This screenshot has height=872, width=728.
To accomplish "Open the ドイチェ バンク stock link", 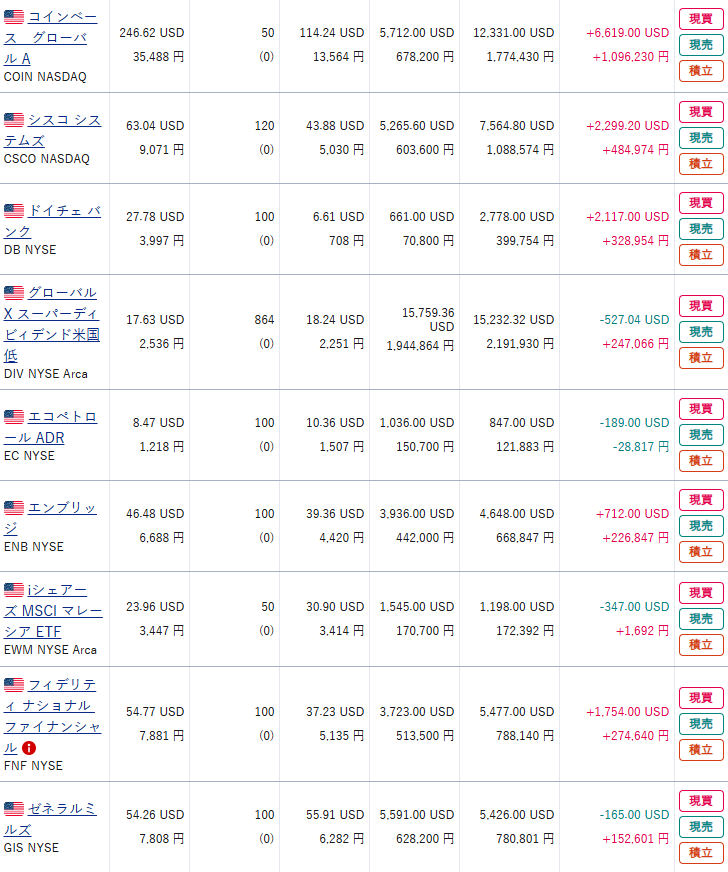I will [x=52, y=221].
